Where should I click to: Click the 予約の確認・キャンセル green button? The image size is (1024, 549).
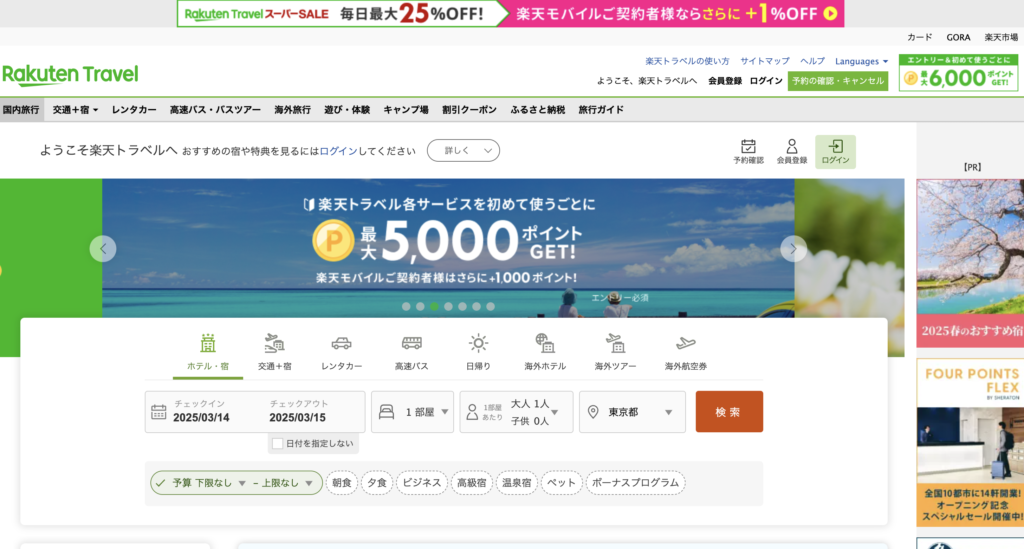(x=838, y=81)
